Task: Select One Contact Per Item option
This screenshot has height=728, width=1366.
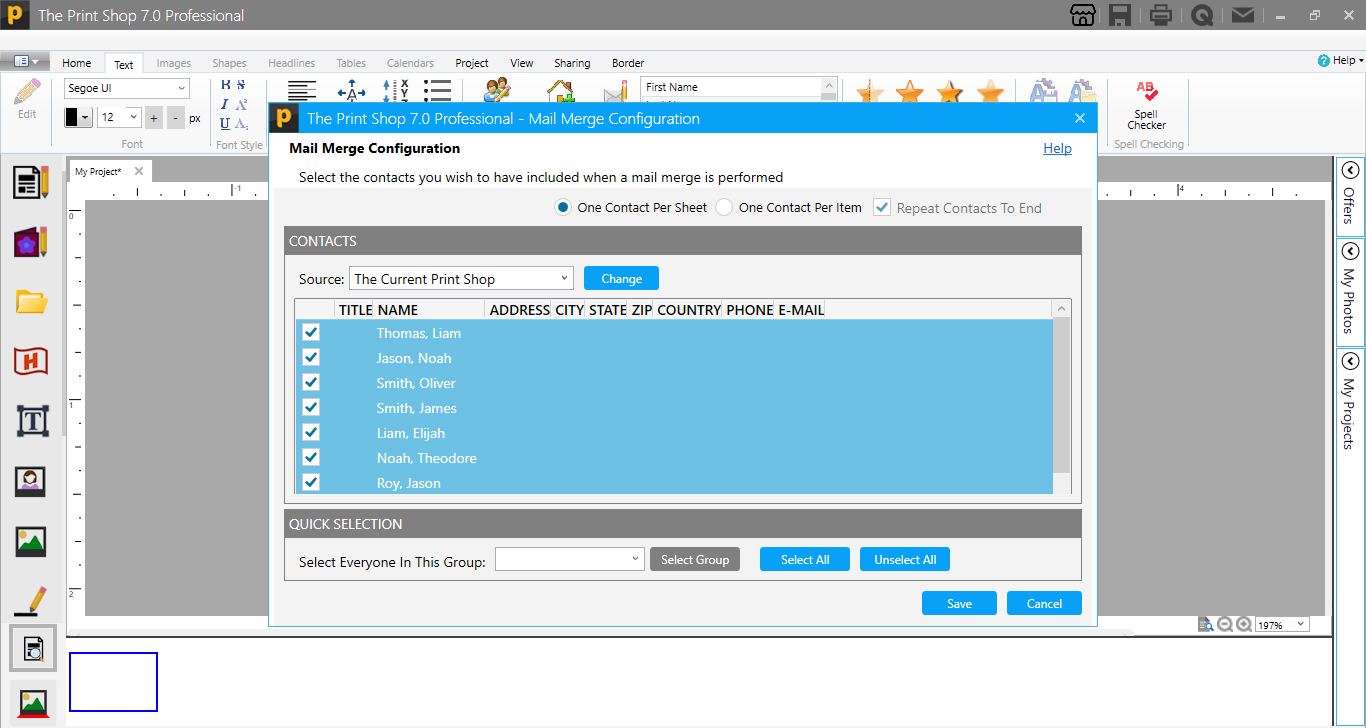Action: point(724,207)
